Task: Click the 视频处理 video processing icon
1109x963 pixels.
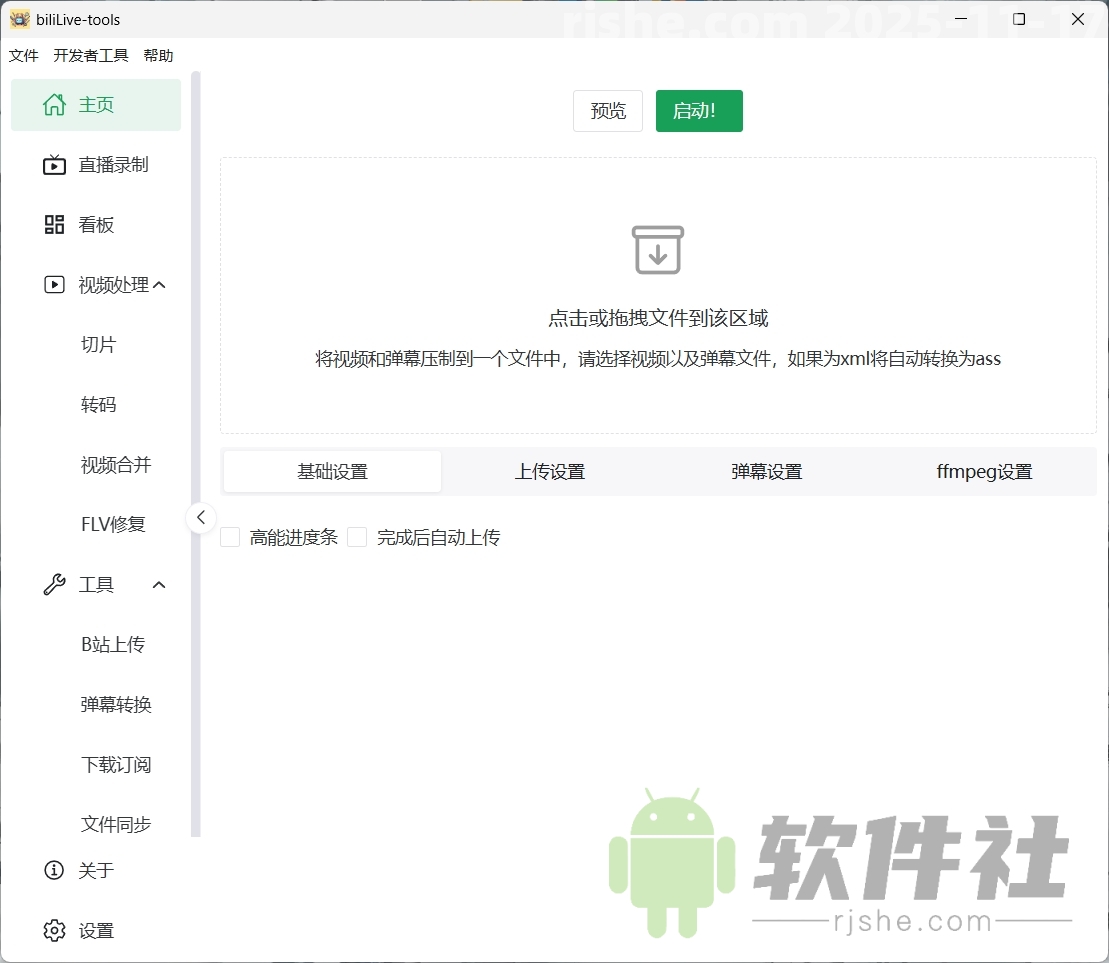Action: (53, 284)
